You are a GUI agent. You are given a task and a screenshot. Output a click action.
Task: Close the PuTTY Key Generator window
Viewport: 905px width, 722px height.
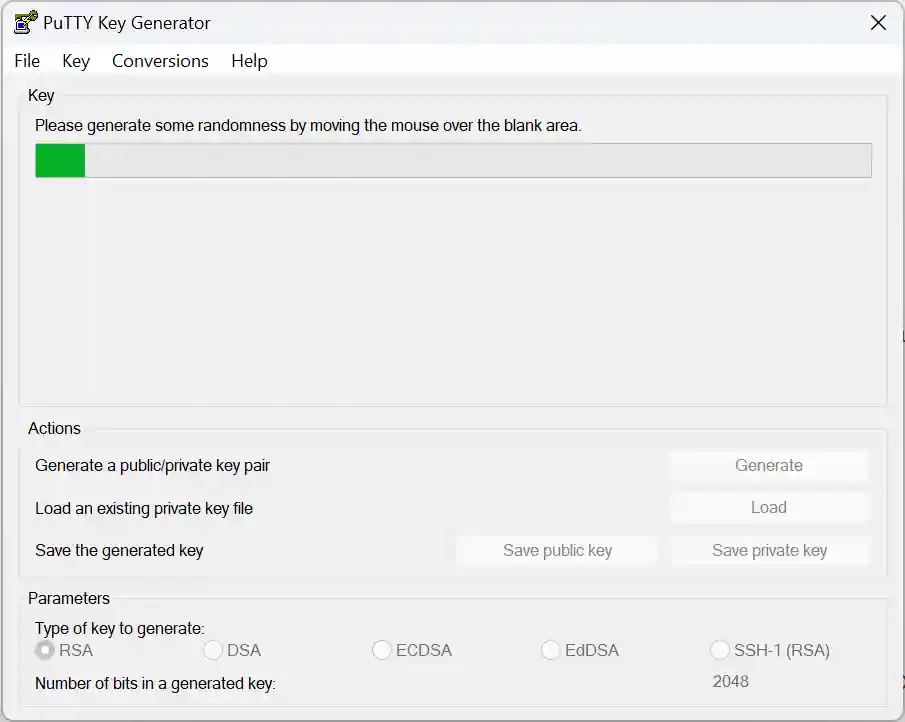[878, 22]
